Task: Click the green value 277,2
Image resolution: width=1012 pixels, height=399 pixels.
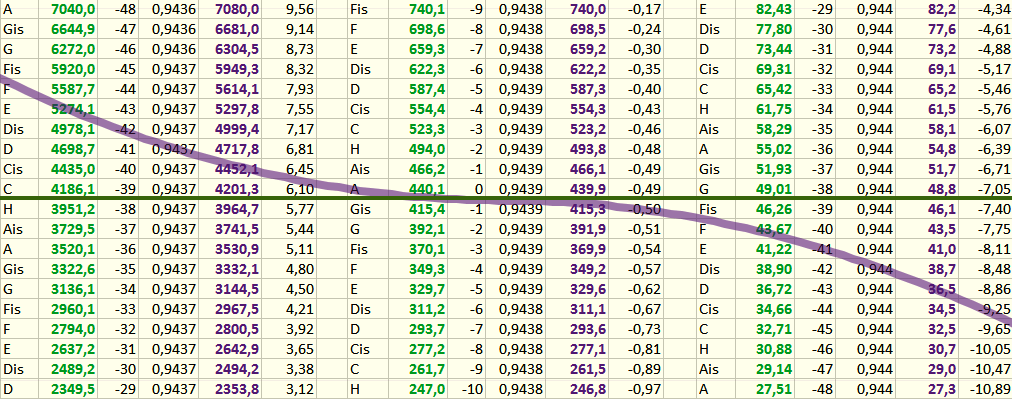Action: [427, 349]
